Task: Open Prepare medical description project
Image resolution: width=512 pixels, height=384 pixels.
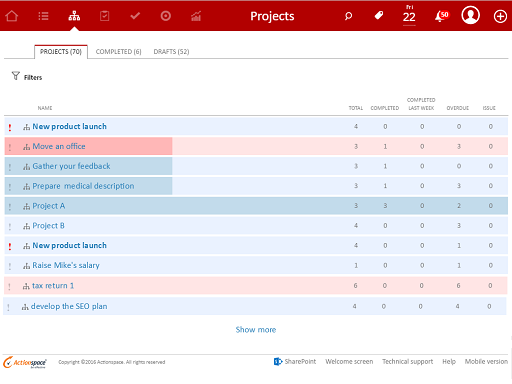Action: (x=83, y=186)
